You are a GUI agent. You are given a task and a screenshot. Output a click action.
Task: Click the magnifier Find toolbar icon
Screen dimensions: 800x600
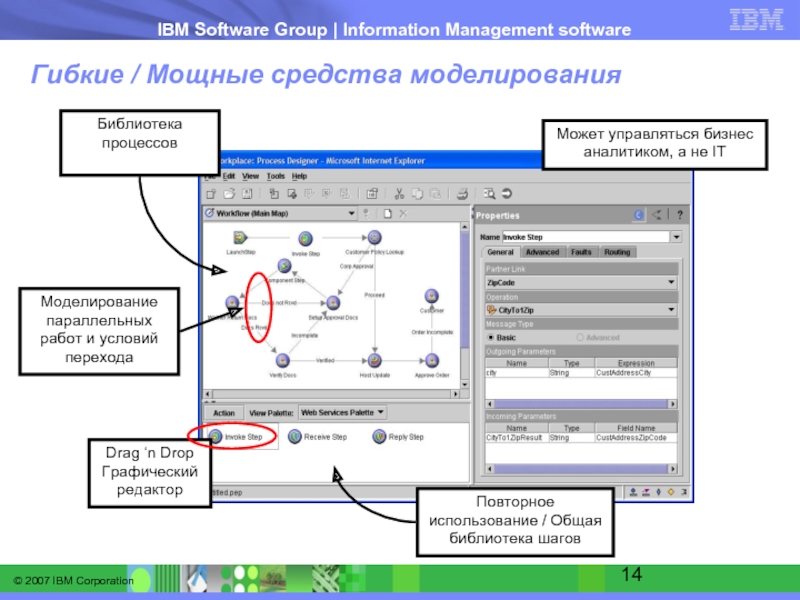coord(489,194)
